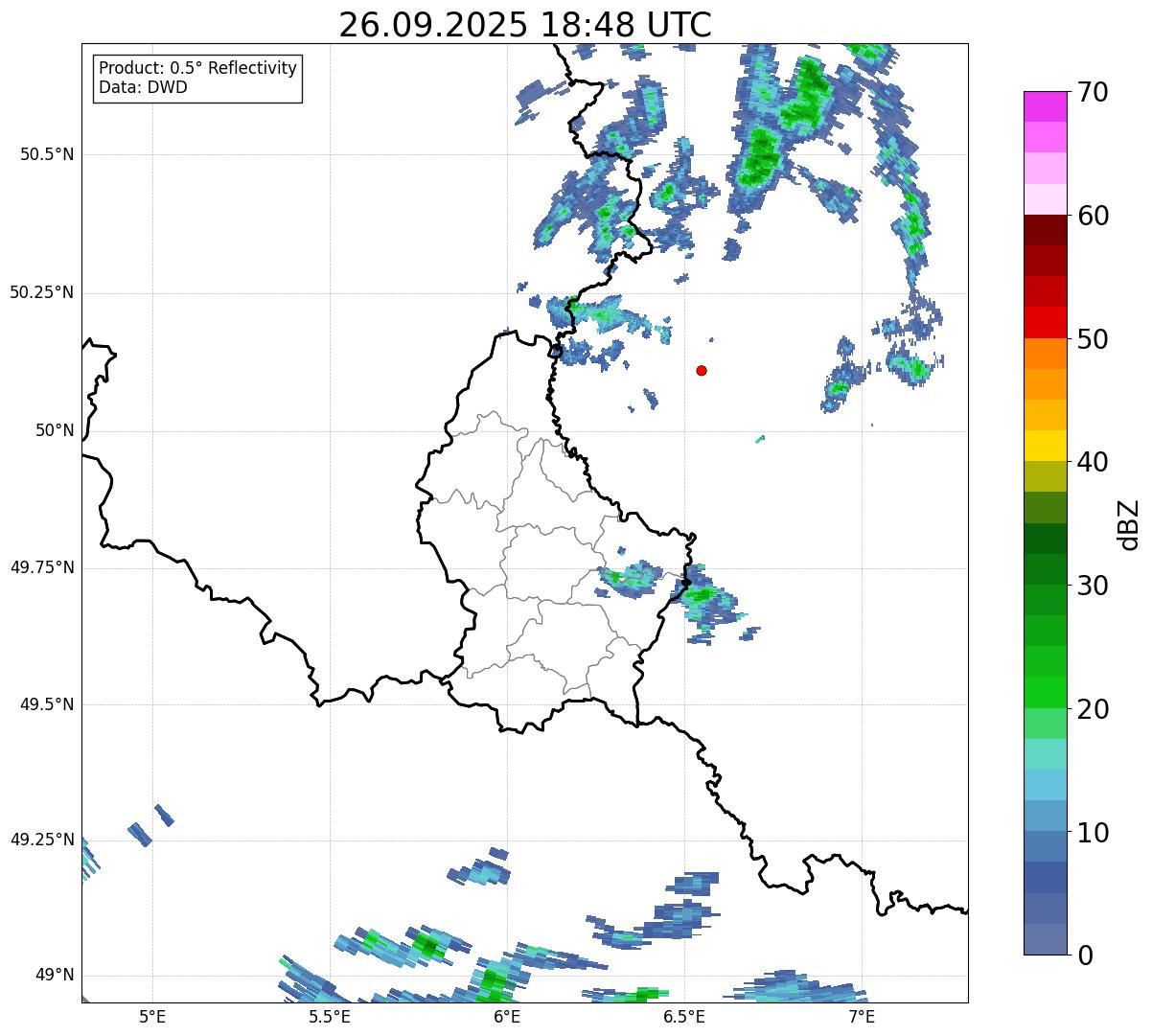Click the title "26.09.2025 18:48 UTC"
The image size is (1152, 1036).
(525, 24)
